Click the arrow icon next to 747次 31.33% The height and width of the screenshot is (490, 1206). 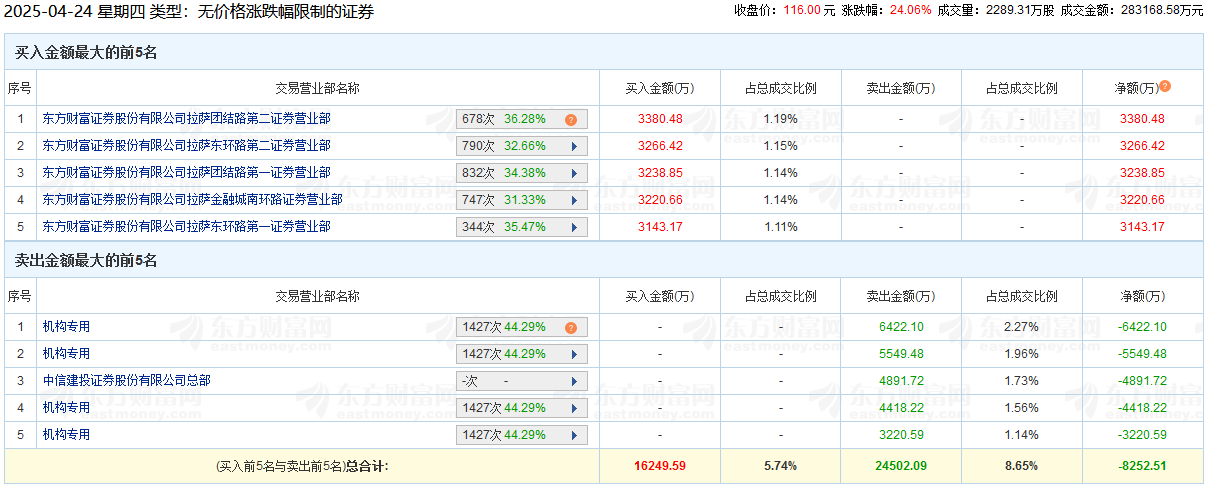coord(574,200)
